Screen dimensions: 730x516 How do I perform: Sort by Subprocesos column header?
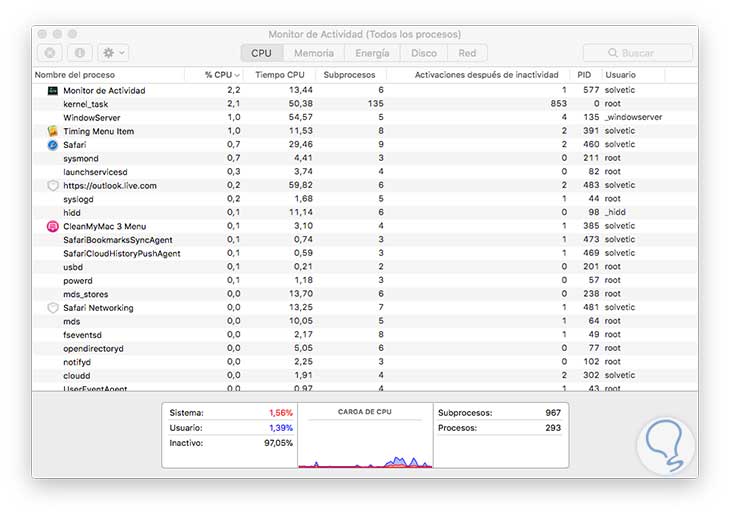tap(351, 75)
